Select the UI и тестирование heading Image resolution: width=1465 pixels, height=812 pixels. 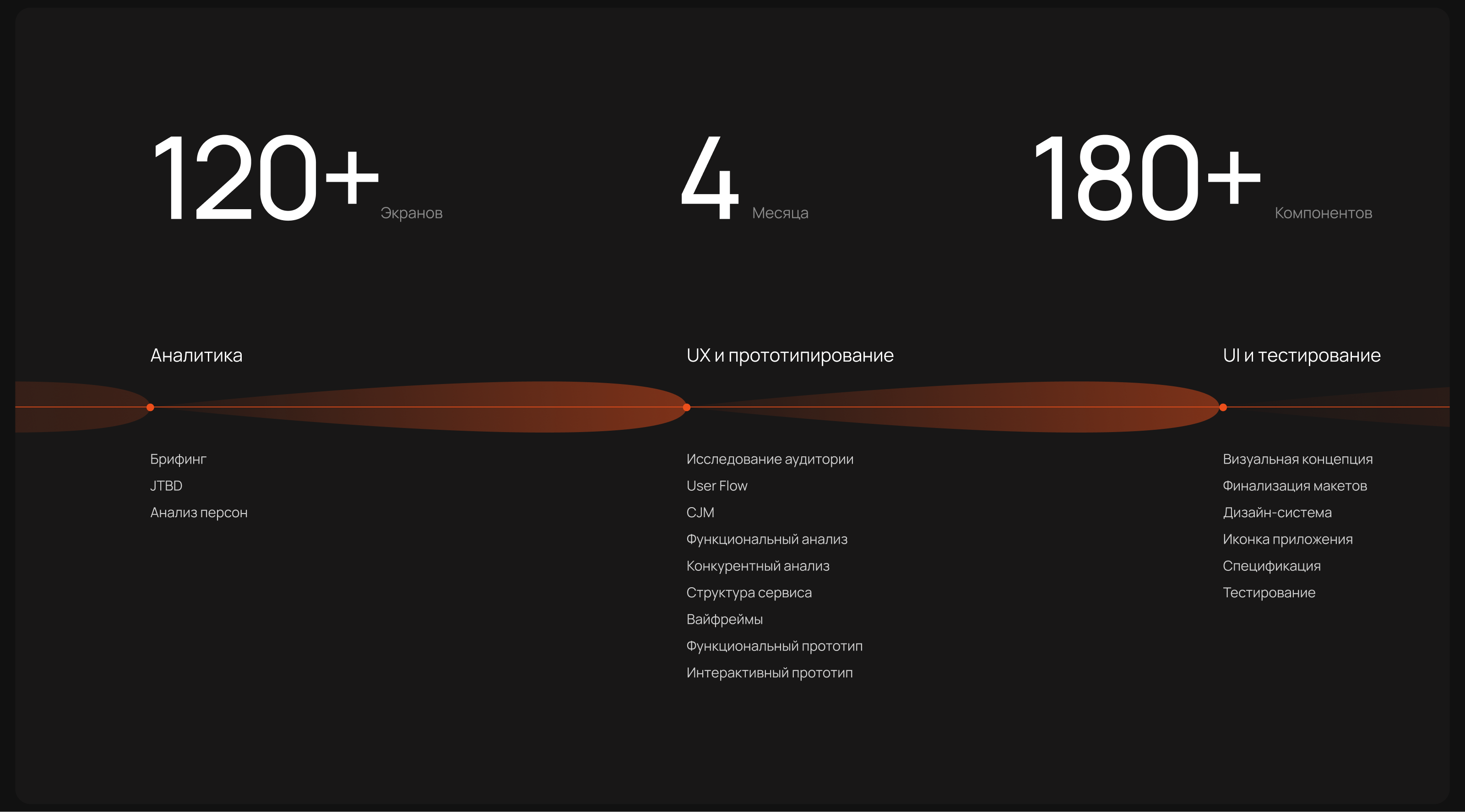point(1301,355)
